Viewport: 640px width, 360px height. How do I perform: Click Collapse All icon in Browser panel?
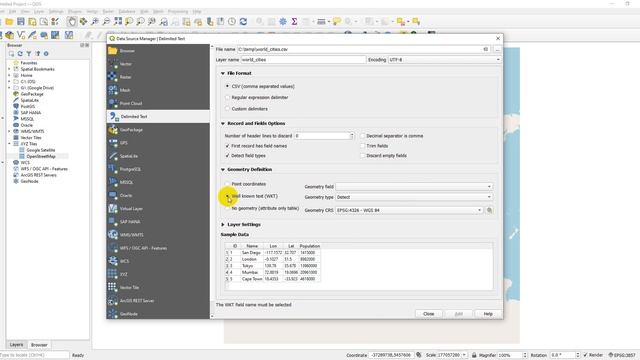38,53
